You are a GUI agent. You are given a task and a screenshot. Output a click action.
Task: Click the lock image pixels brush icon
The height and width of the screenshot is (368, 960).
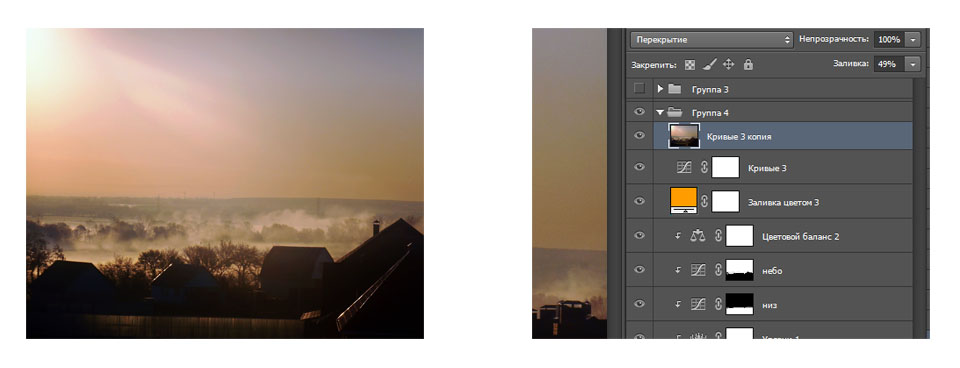pyautogui.click(x=710, y=64)
